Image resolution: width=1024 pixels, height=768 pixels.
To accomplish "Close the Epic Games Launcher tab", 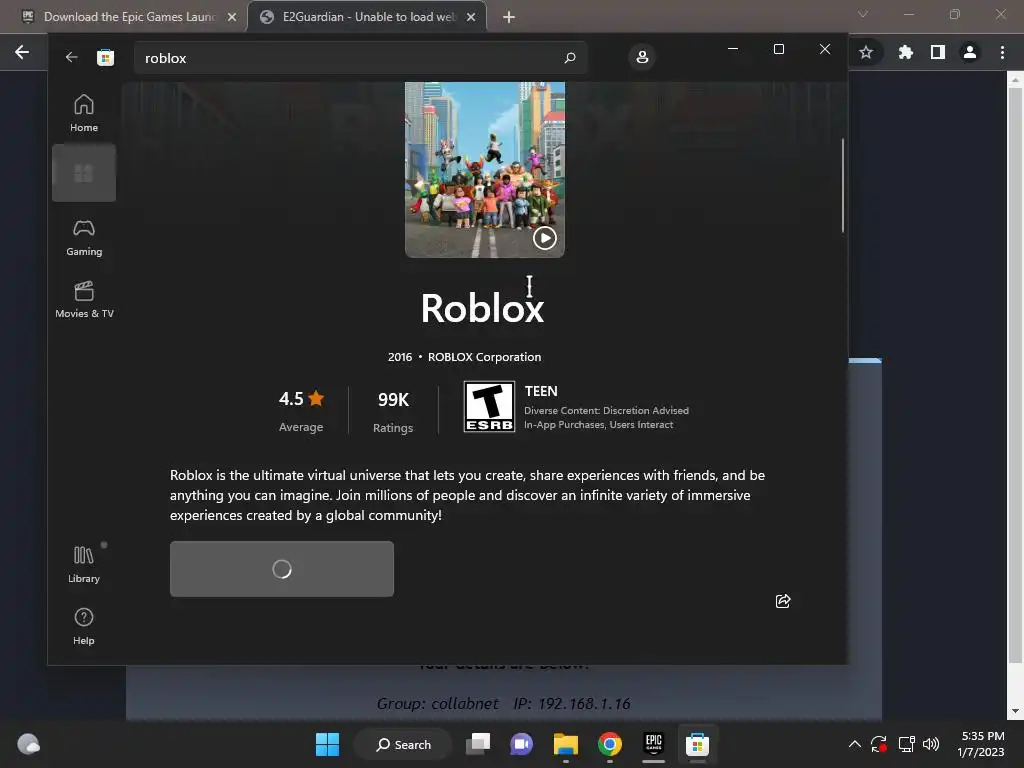I will (231, 17).
